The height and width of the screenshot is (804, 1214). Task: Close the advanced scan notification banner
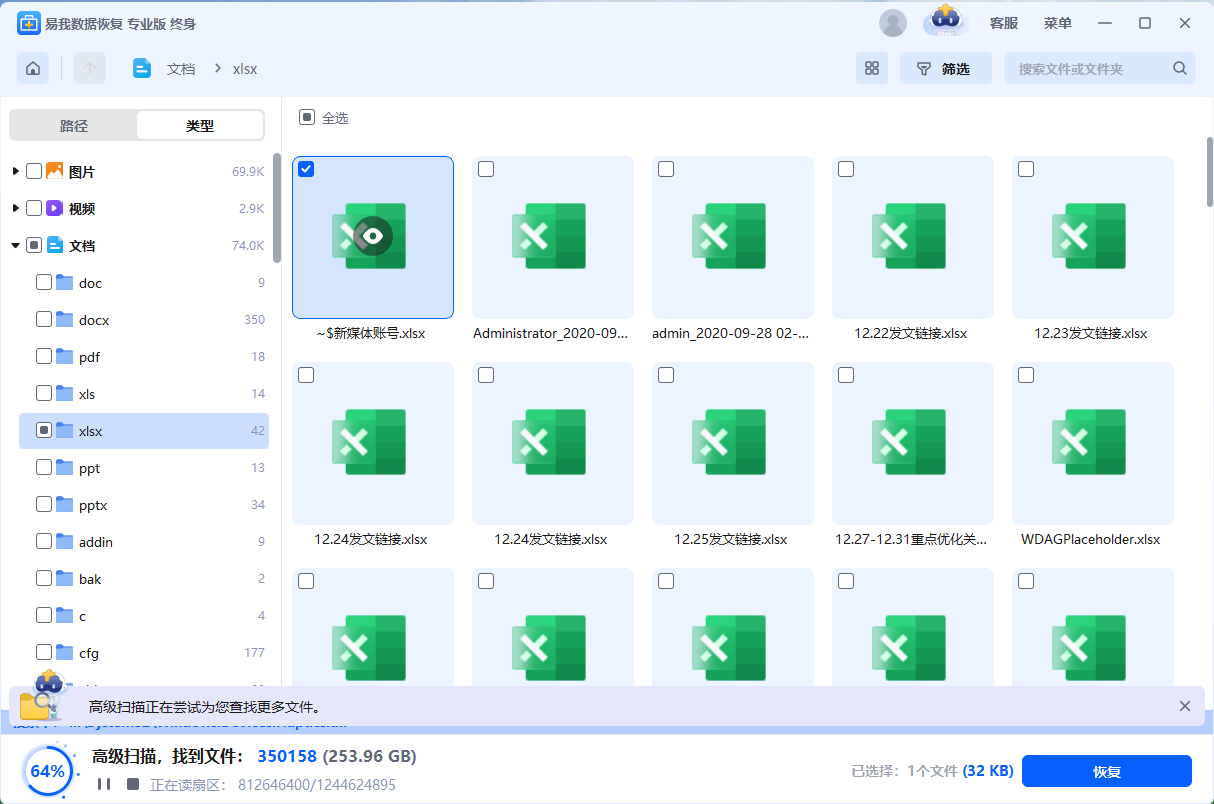[1185, 706]
